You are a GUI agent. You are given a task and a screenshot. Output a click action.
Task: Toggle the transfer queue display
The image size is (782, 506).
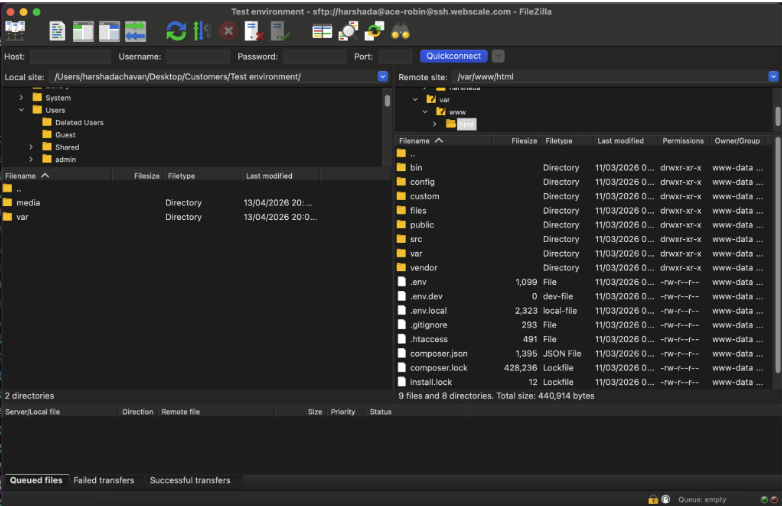click(x=135, y=31)
